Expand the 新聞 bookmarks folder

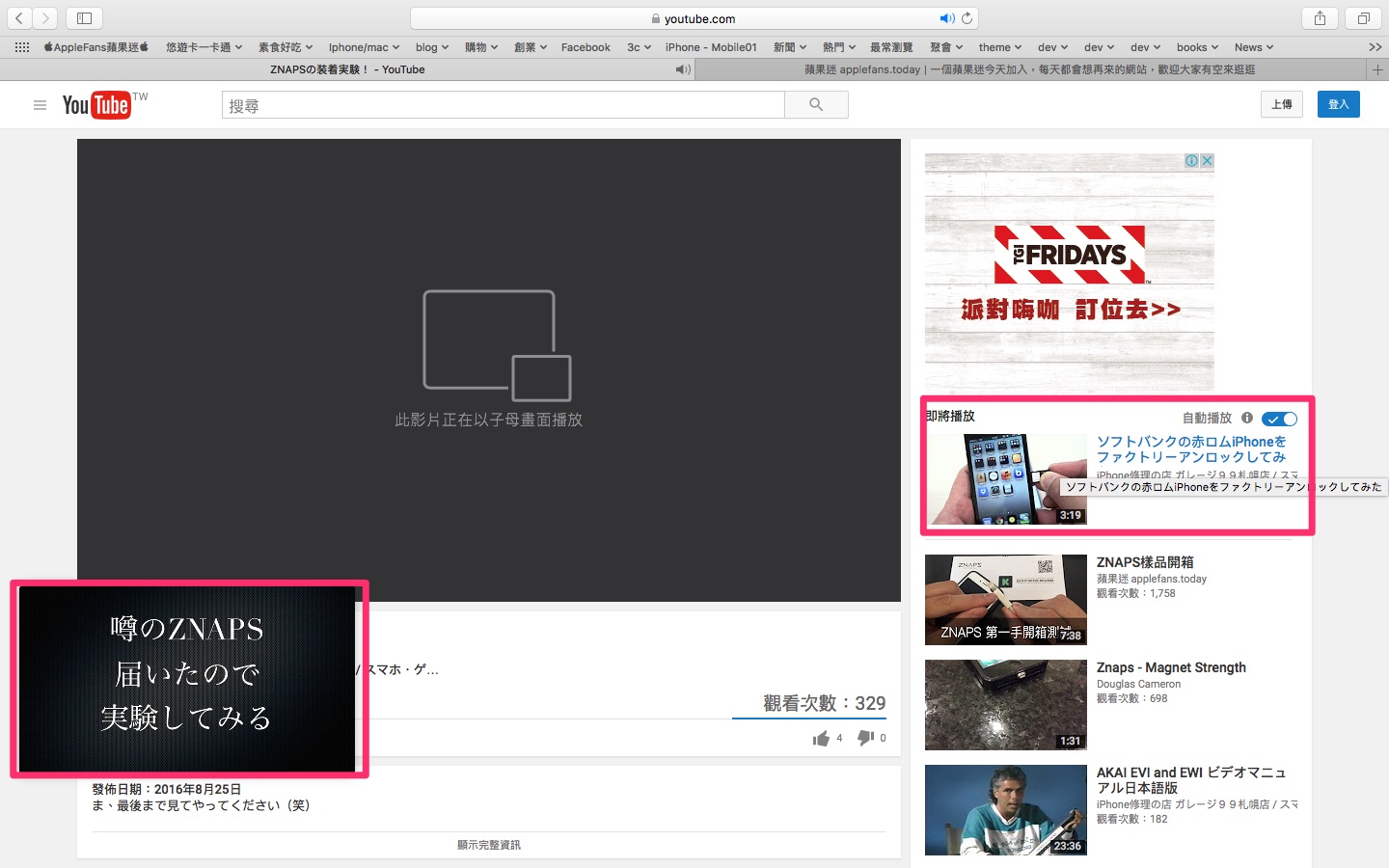tap(790, 47)
